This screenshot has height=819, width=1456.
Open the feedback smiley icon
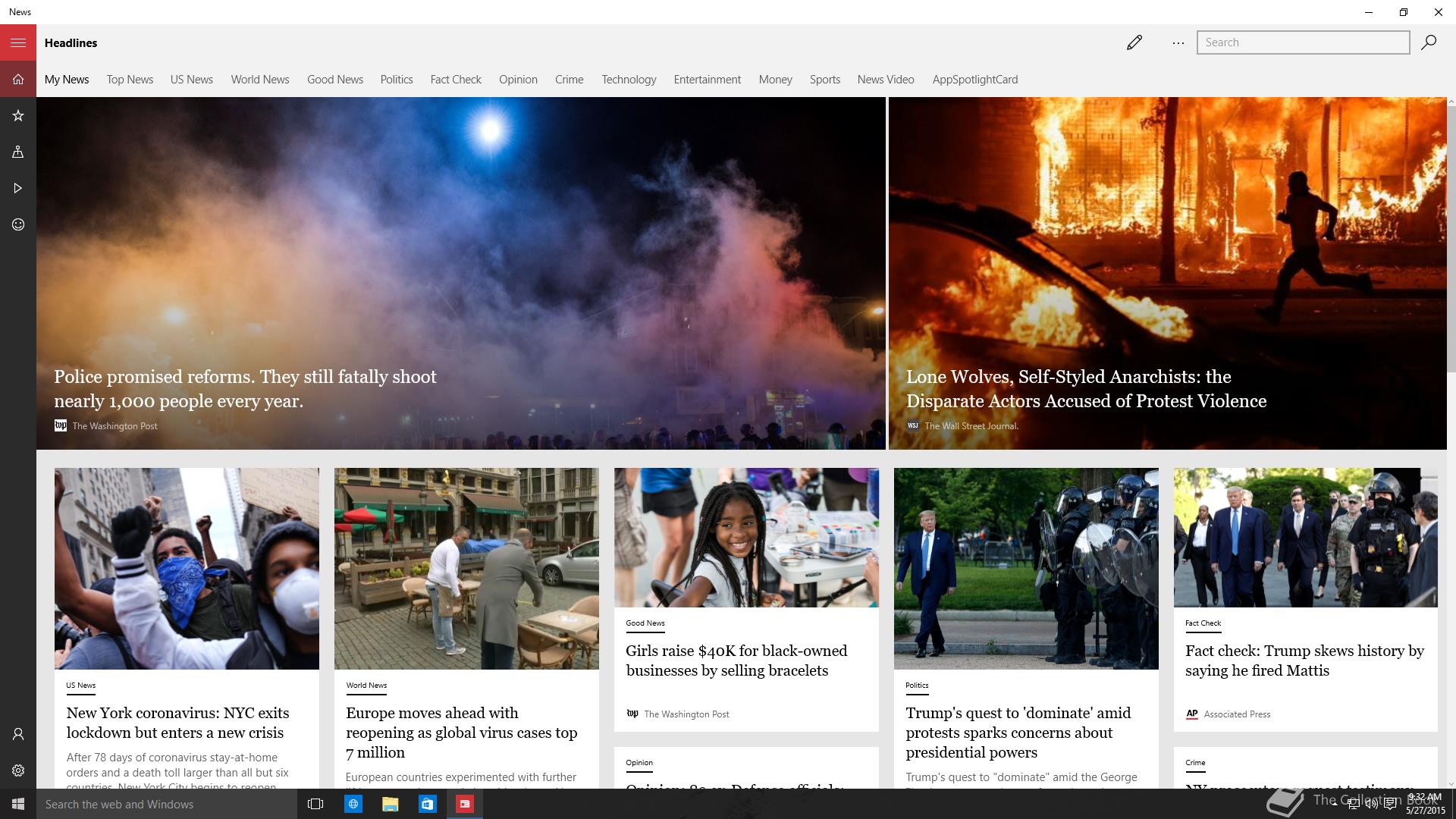click(x=18, y=224)
